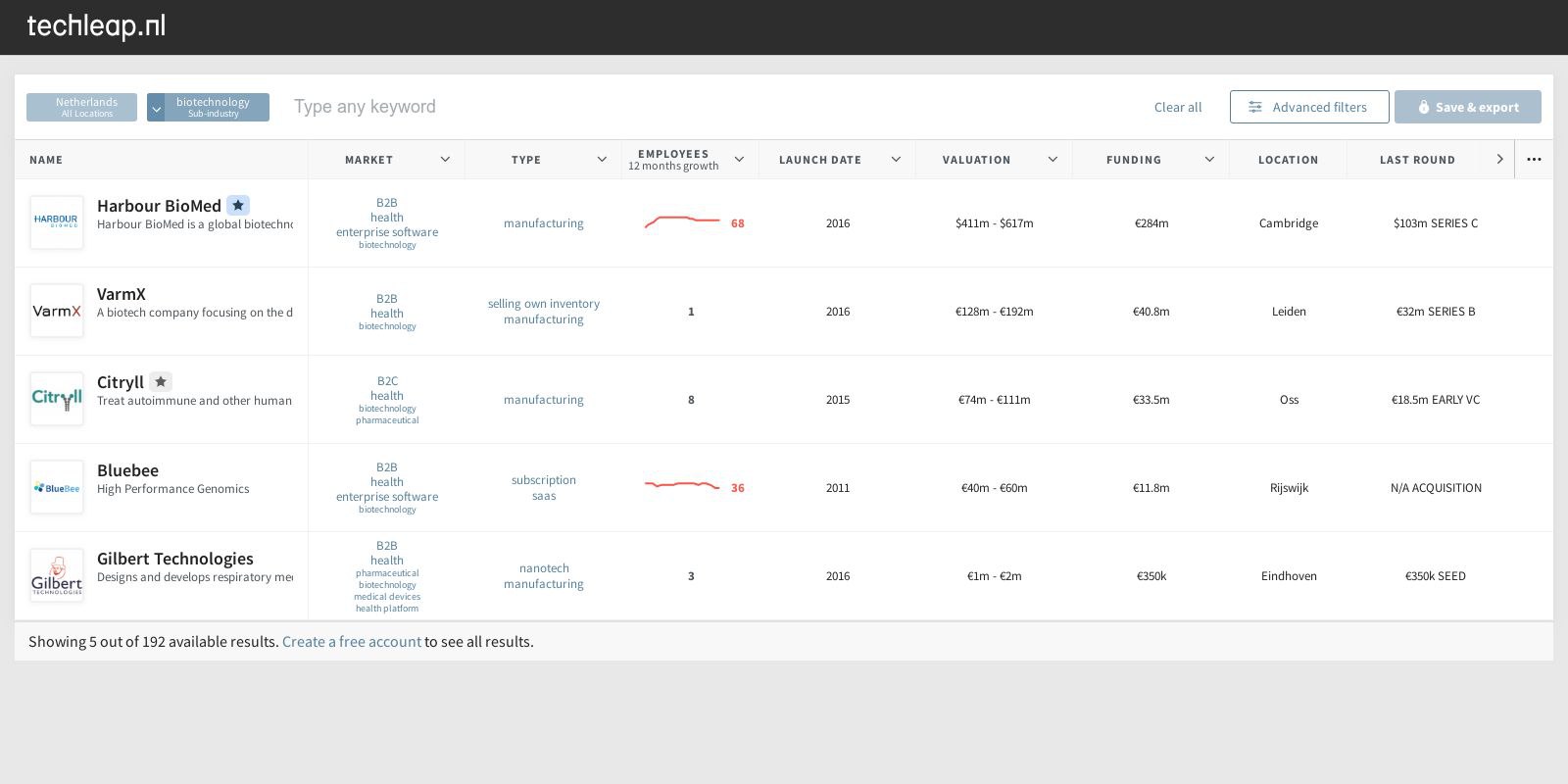Expand the Market column dropdown
The height and width of the screenshot is (784, 1568).
pos(445,160)
